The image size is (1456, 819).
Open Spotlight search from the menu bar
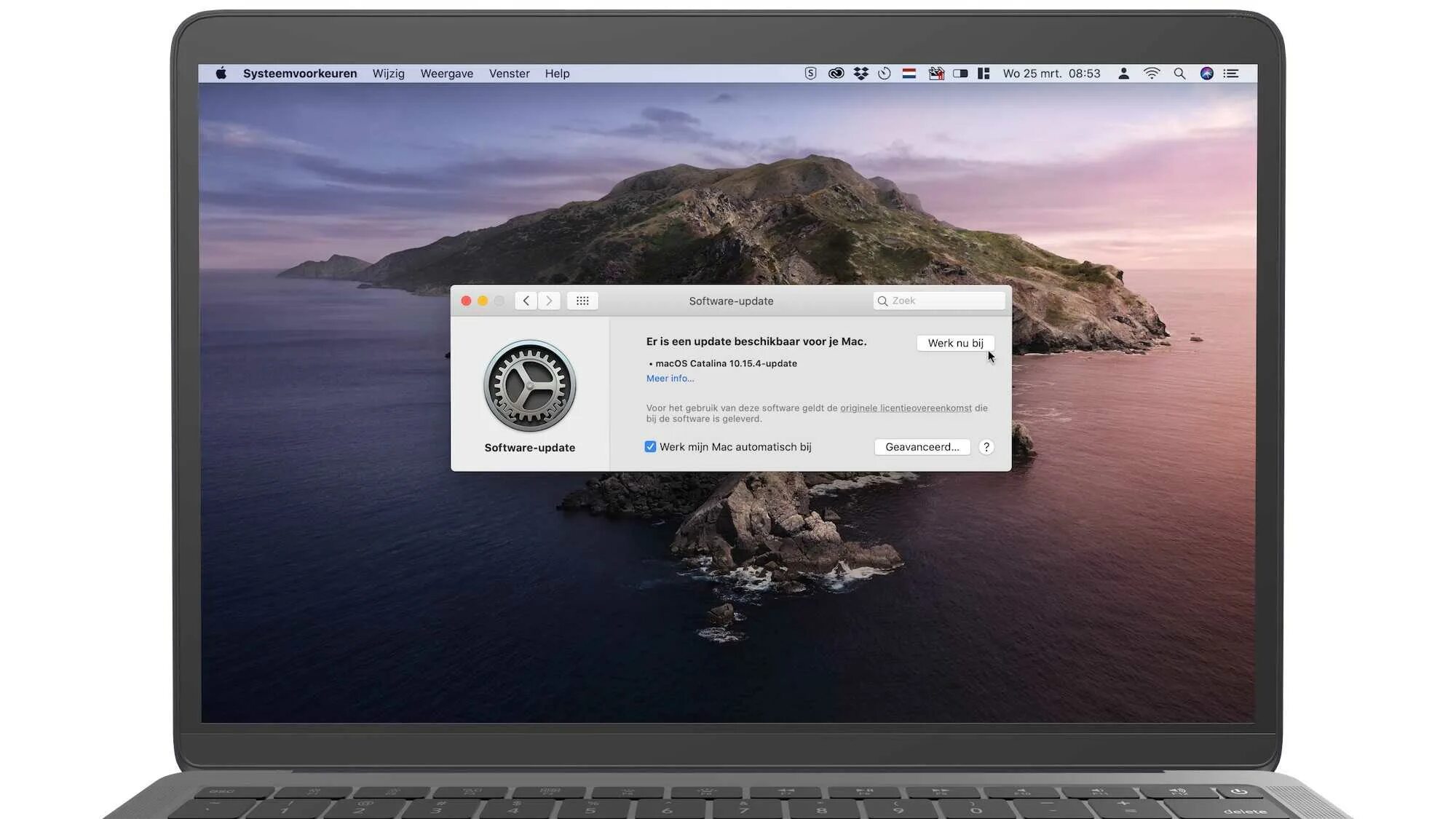[1179, 73]
